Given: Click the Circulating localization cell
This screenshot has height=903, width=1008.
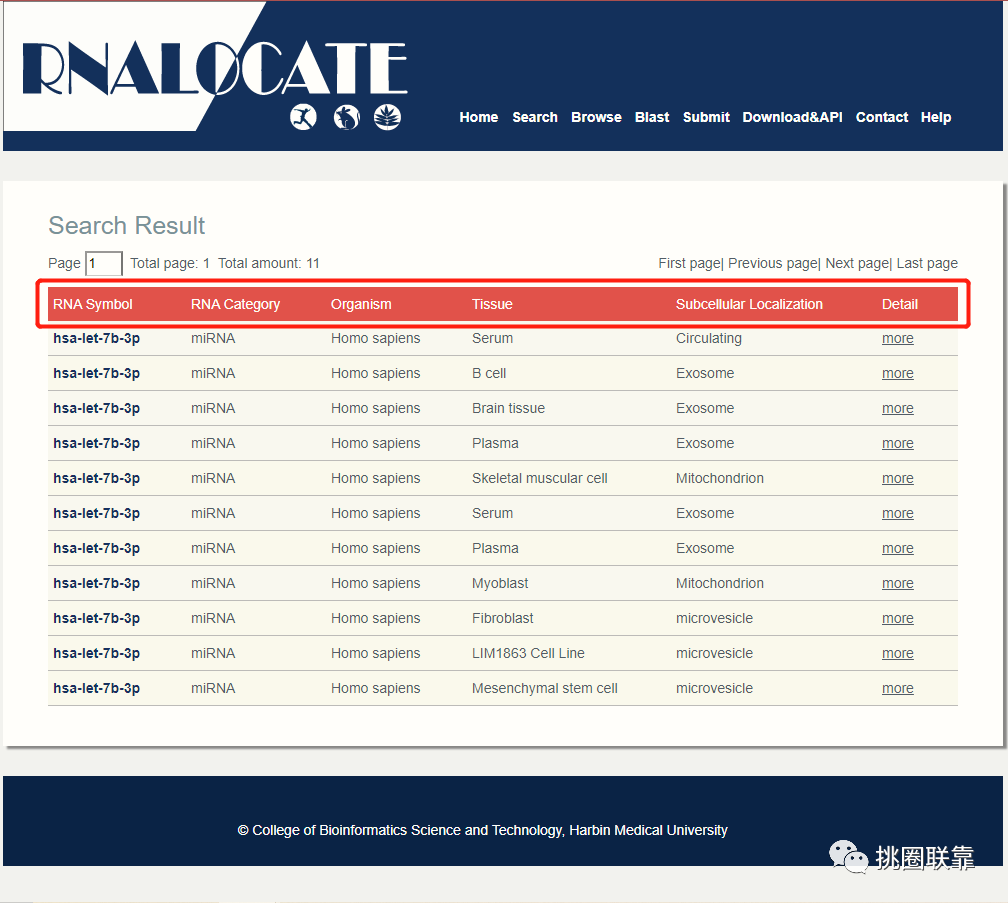Looking at the screenshot, I should coord(708,338).
